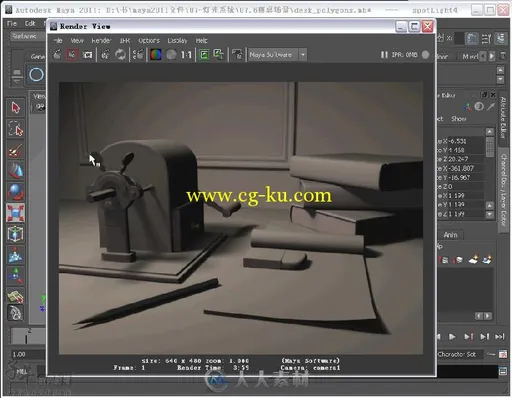The width and height of the screenshot is (512, 398).
Task: Click Remove Image icon in Render View
Action: [219, 54]
